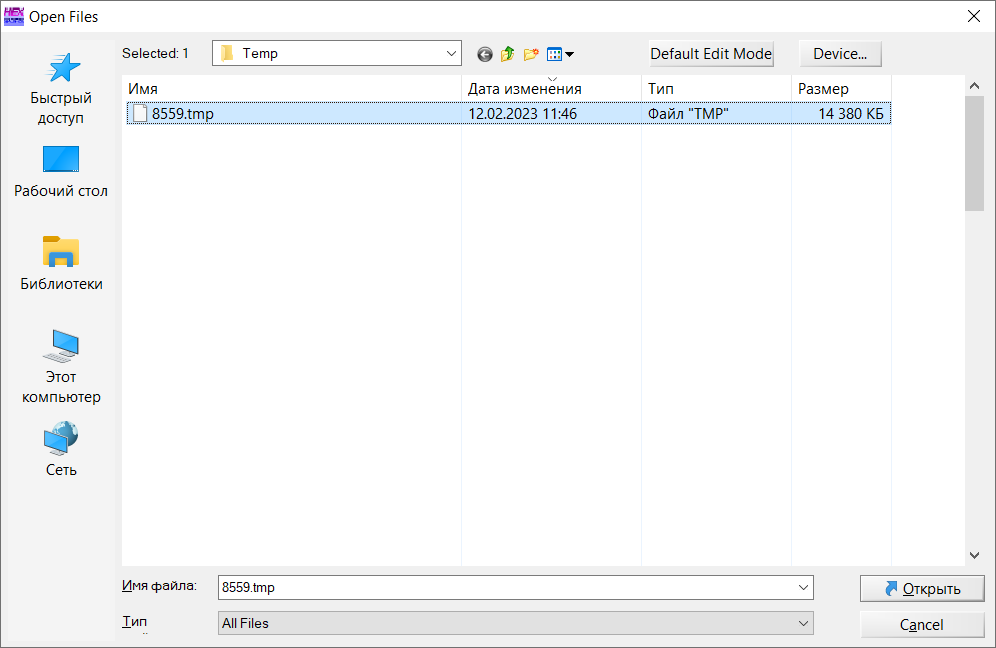This screenshot has width=996, height=648.
Task: Expand the Temp folder dropdown
Action: point(449,53)
